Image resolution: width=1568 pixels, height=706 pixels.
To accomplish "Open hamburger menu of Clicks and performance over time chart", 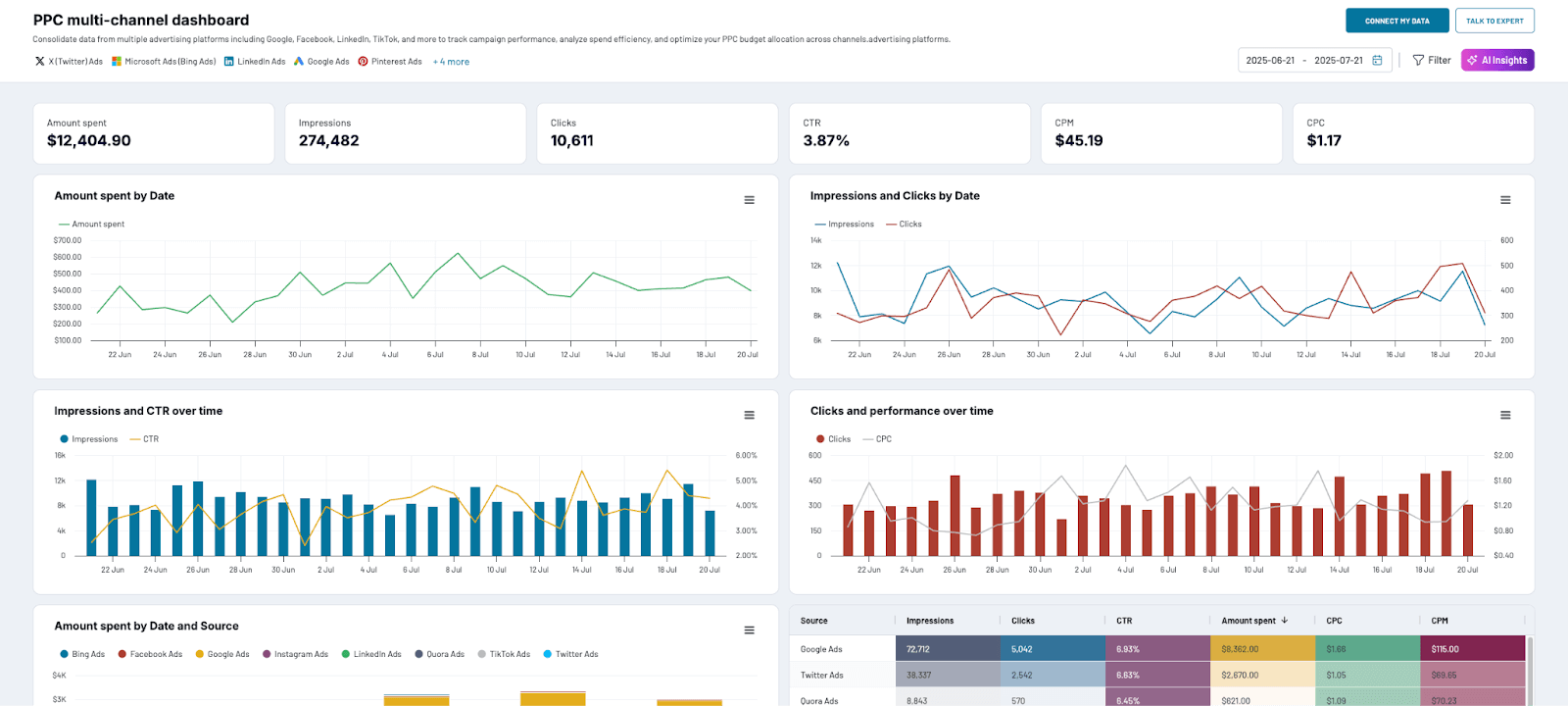I will 1505,415.
